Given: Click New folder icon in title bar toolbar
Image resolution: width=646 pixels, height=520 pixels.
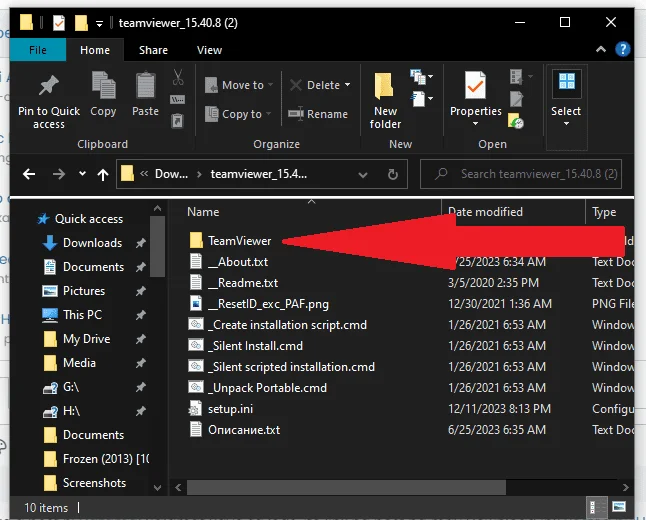Looking at the screenshot, I should pyautogui.click(x=81, y=23).
